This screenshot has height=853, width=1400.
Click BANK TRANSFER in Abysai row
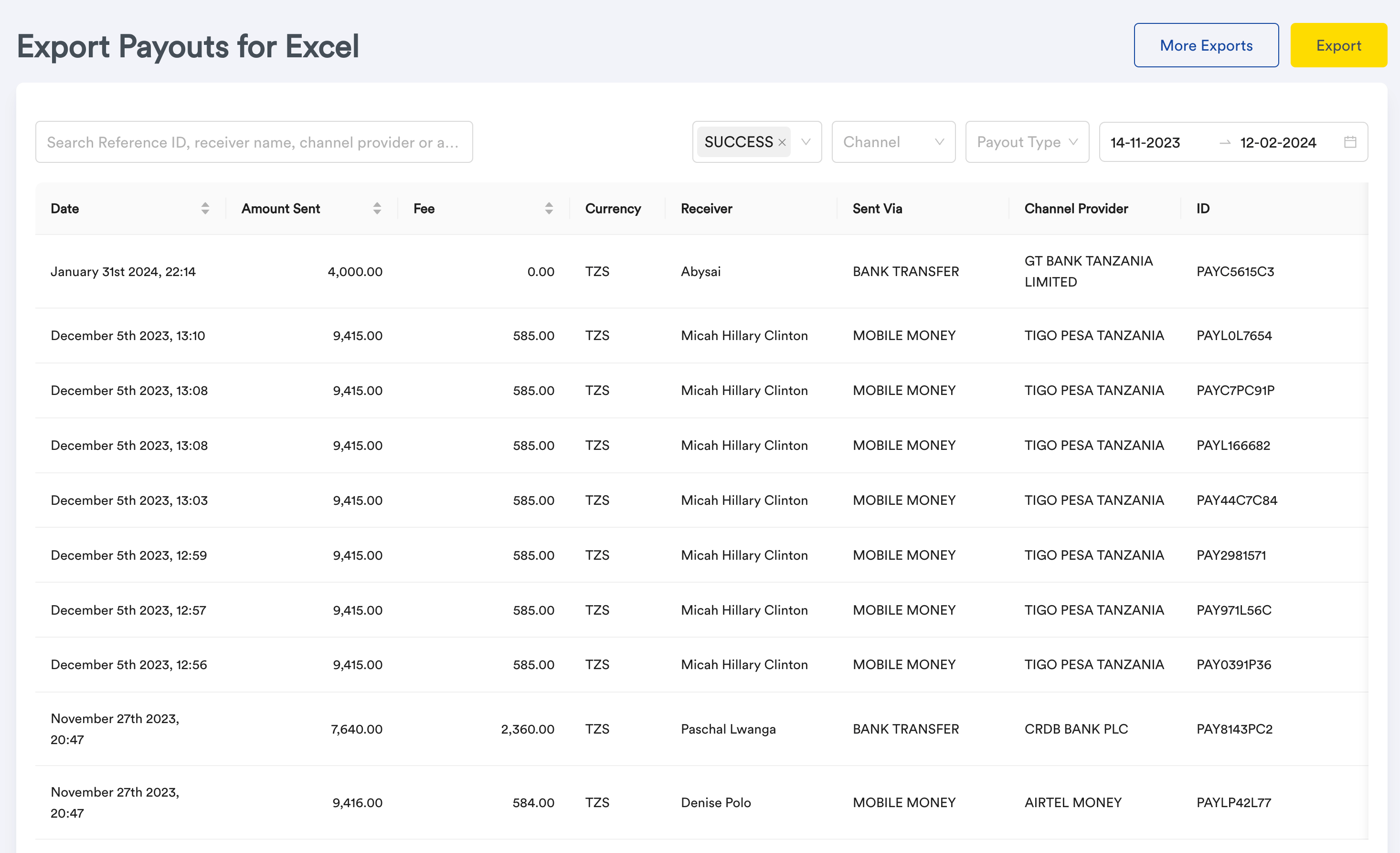click(906, 272)
